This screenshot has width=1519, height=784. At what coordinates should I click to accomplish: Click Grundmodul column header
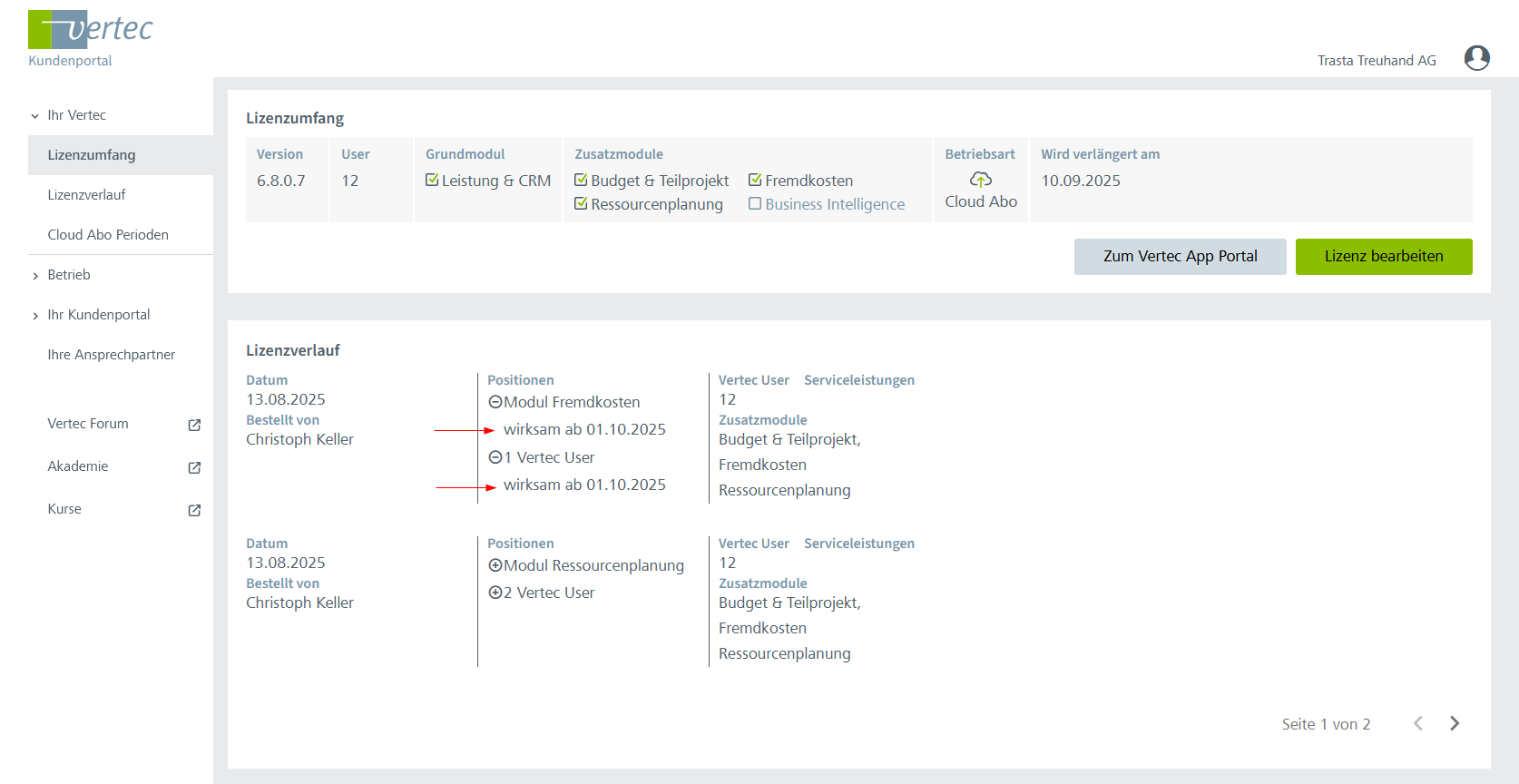click(465, 154)
